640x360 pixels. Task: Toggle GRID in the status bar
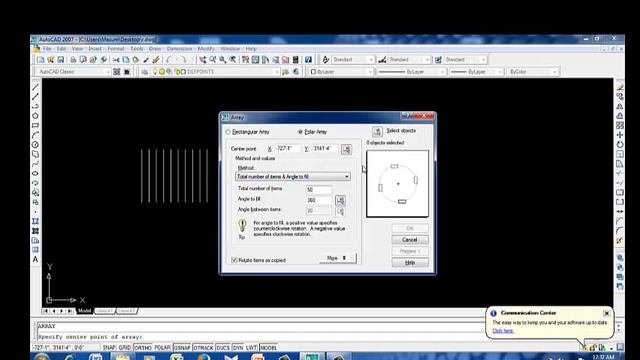pyautogui.click(x=124, y=348)
